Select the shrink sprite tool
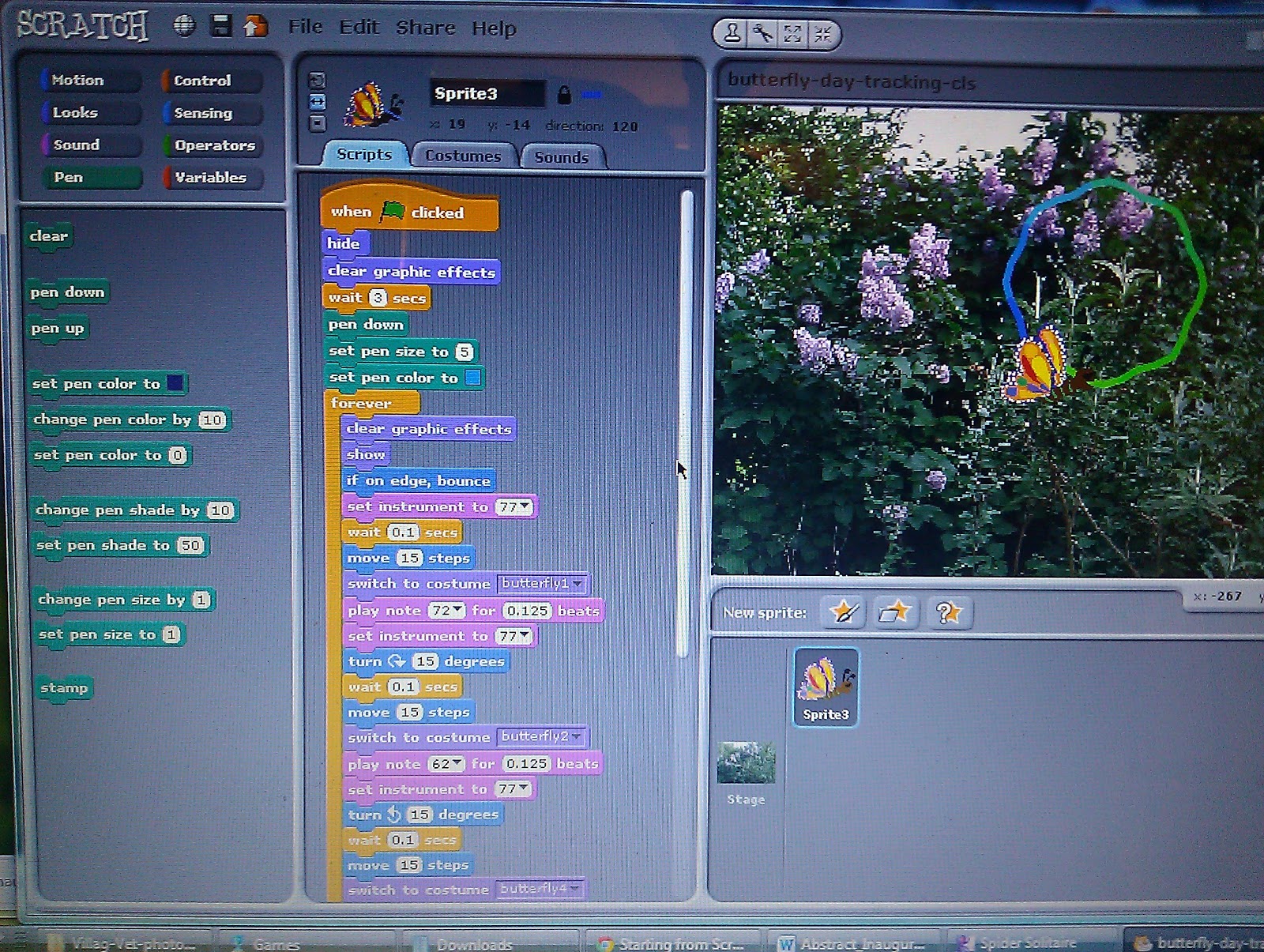The image size is (1264, 952). [x=822, y=34]
